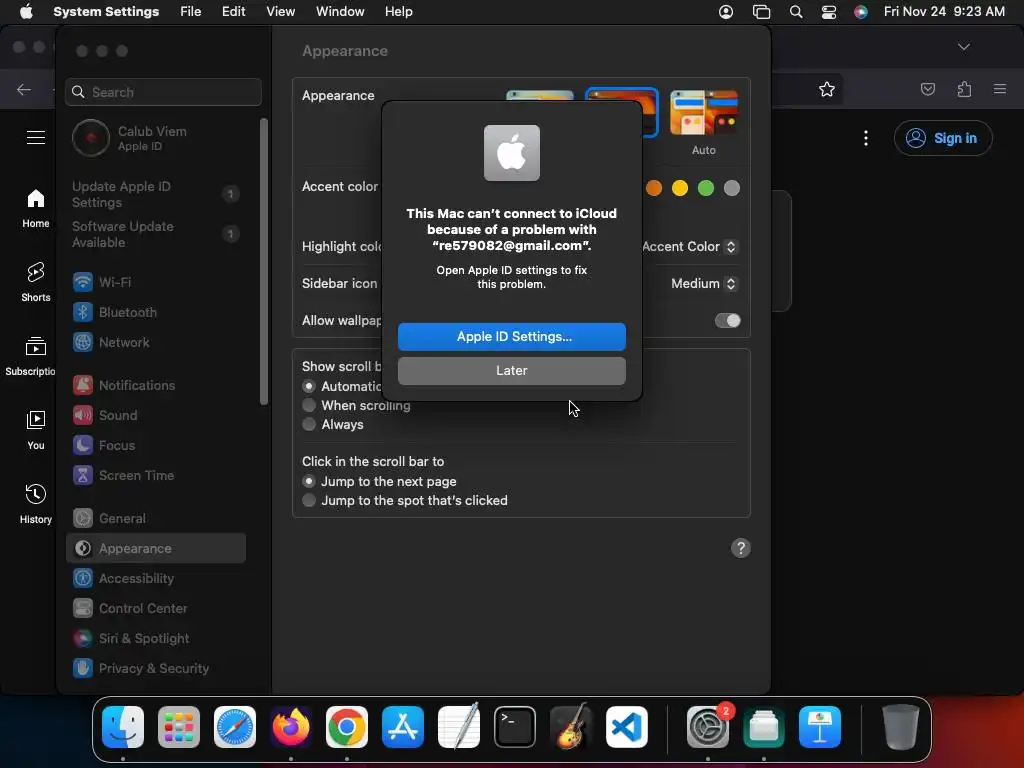Image resolution: width=1024 pixels, height=768 pixels.
Task: Select the Auto appearance thumbnail
Action: tap(704, 114)
